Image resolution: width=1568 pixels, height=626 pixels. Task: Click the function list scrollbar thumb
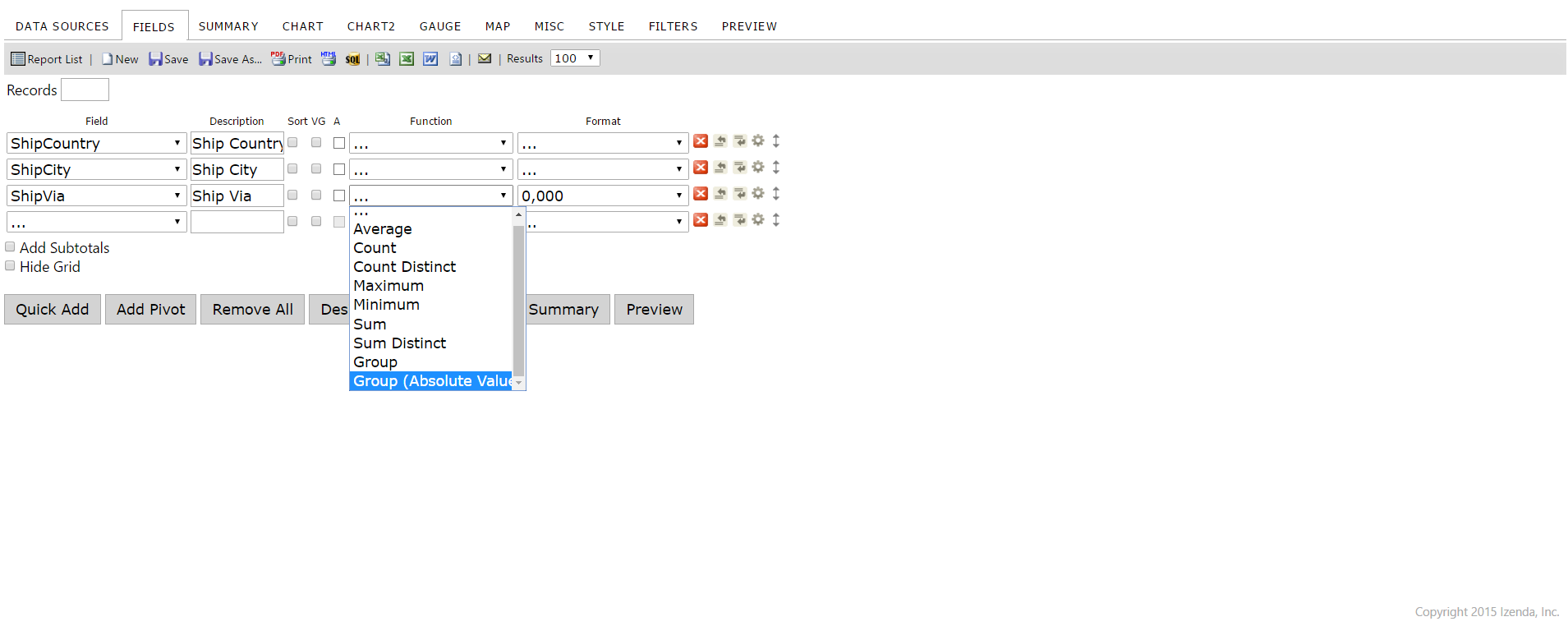[518, 300]
